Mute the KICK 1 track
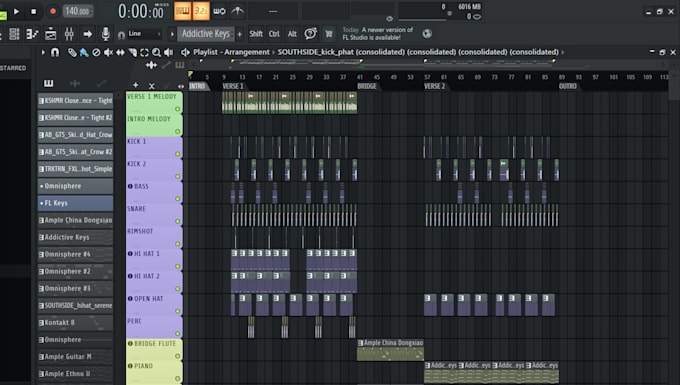The width and height of the screenshot is (680, 385). (x=177, y=154)
